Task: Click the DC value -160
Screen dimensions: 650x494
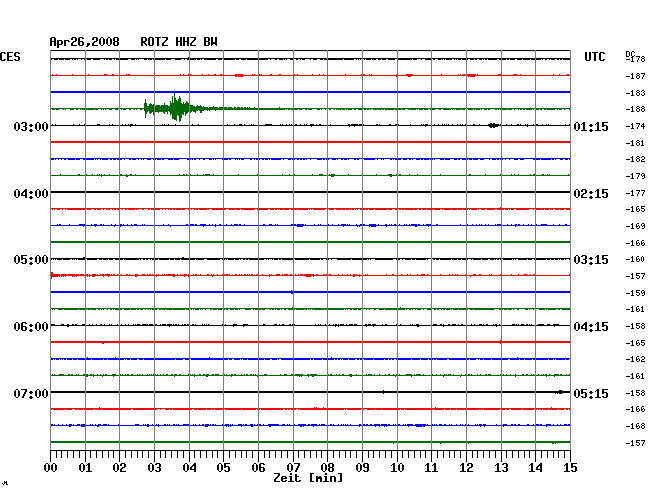Action: (635, 259)
